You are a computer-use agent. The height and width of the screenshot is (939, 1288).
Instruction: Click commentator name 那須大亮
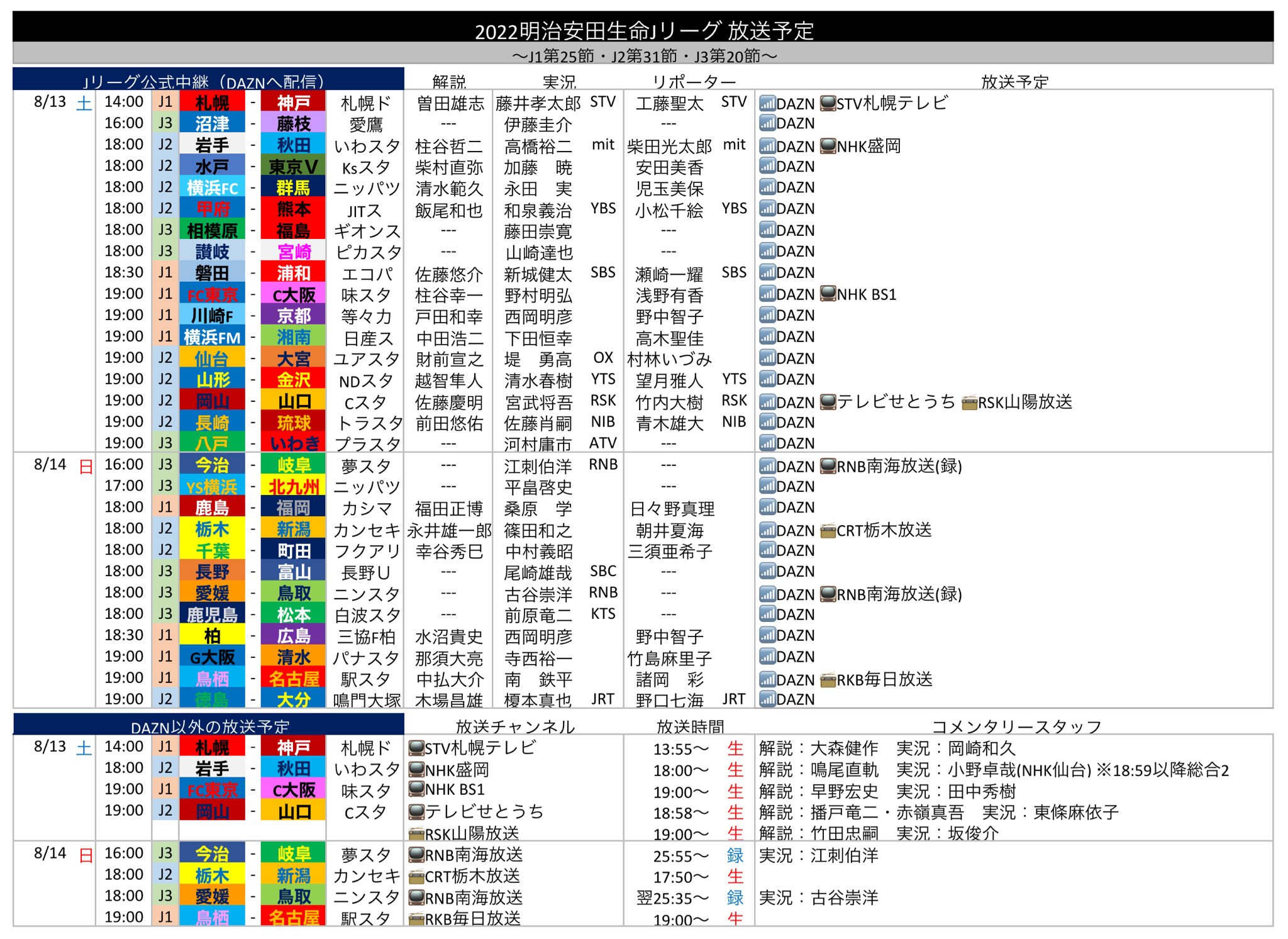pos(449,658)
